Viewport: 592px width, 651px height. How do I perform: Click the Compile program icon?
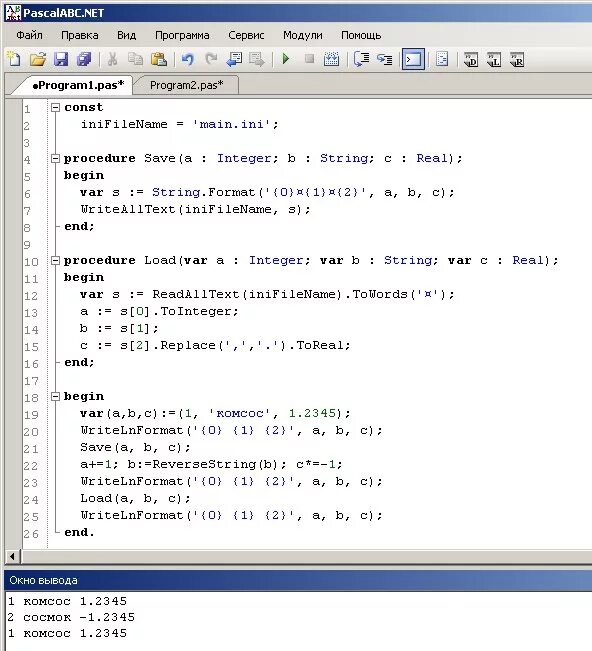[x=331, y=59]
